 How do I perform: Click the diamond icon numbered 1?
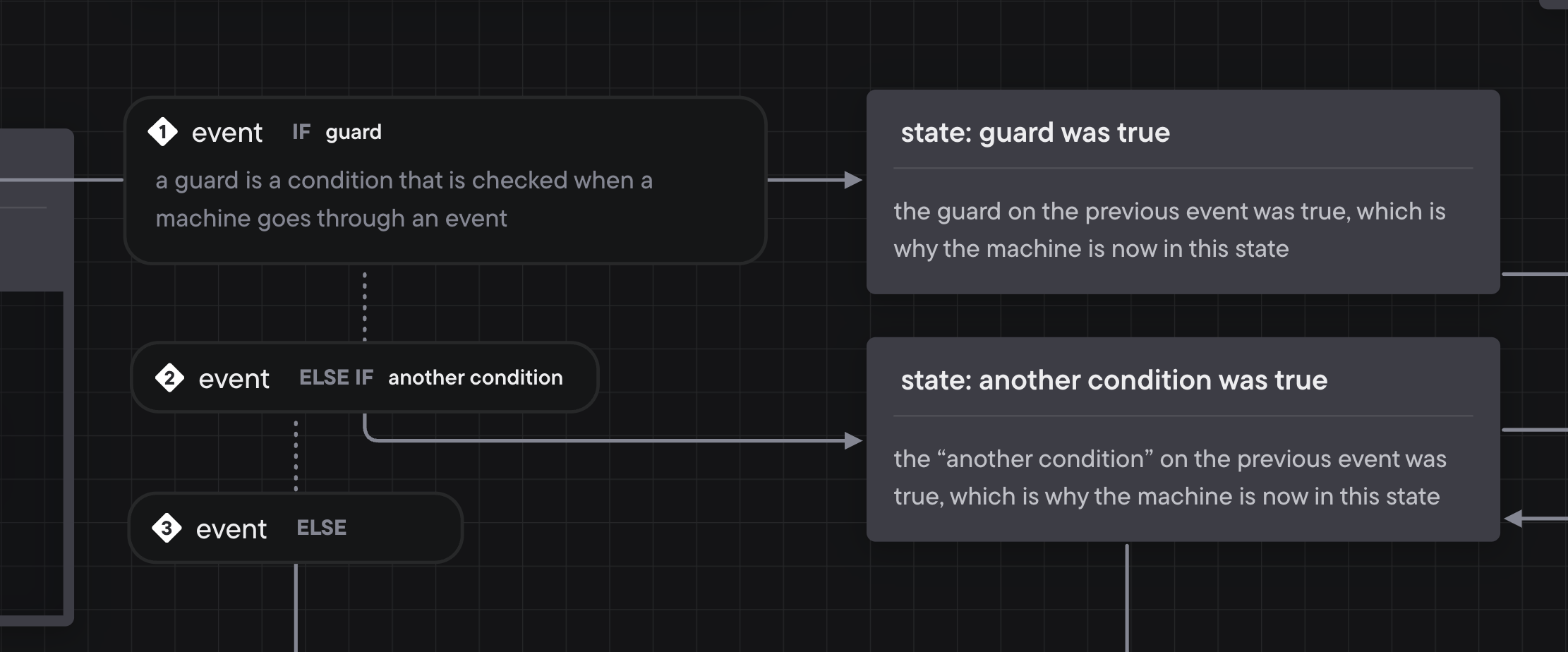click(x=162, y=132)
